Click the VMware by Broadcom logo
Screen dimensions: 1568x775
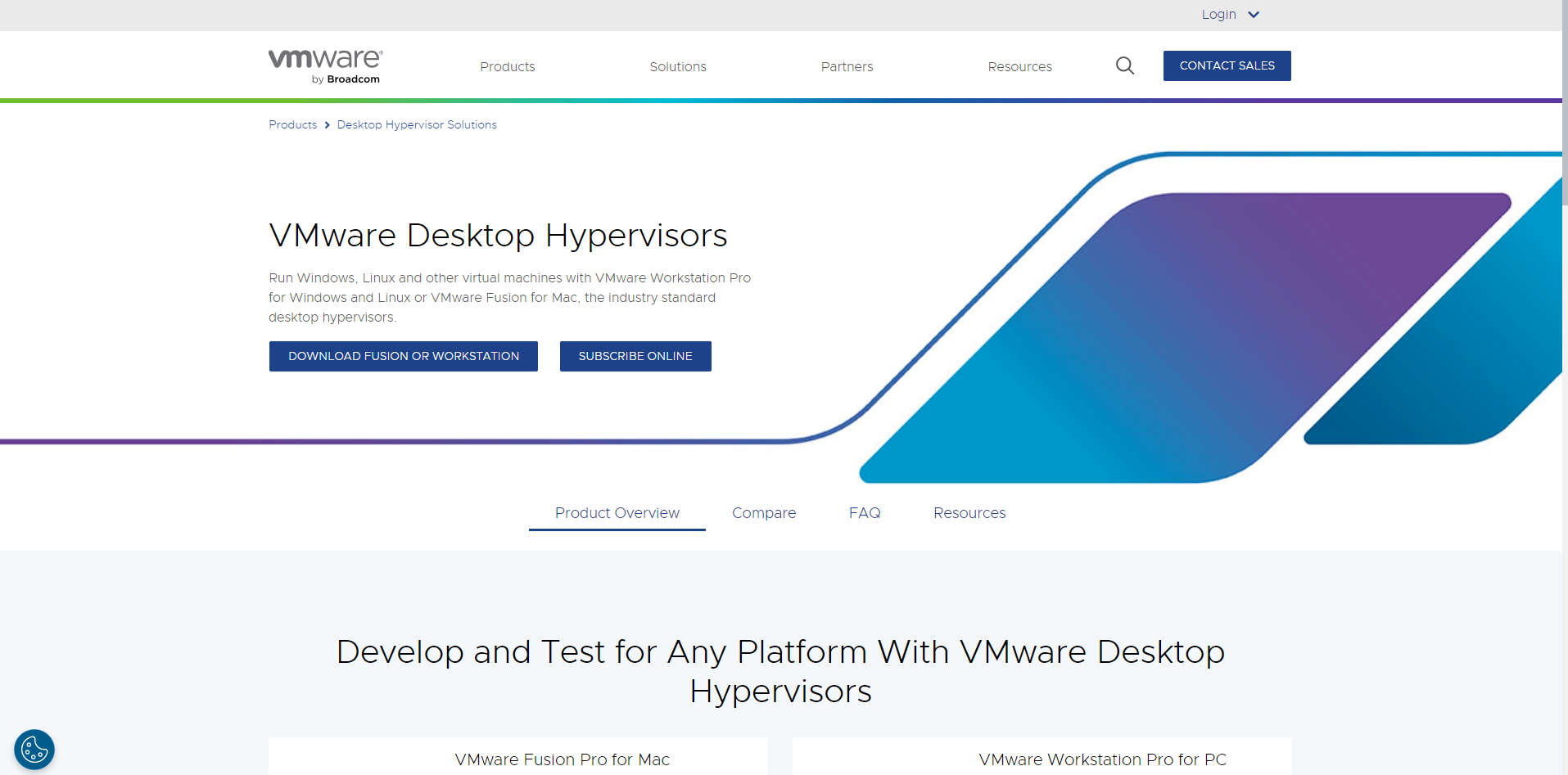pyautogui.click(x=325, y=66)
